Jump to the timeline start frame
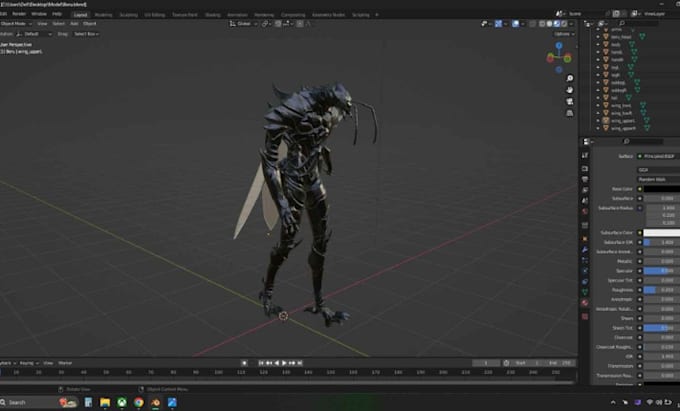Viewport: 680px width, 411px height. (x=261, y=363)
